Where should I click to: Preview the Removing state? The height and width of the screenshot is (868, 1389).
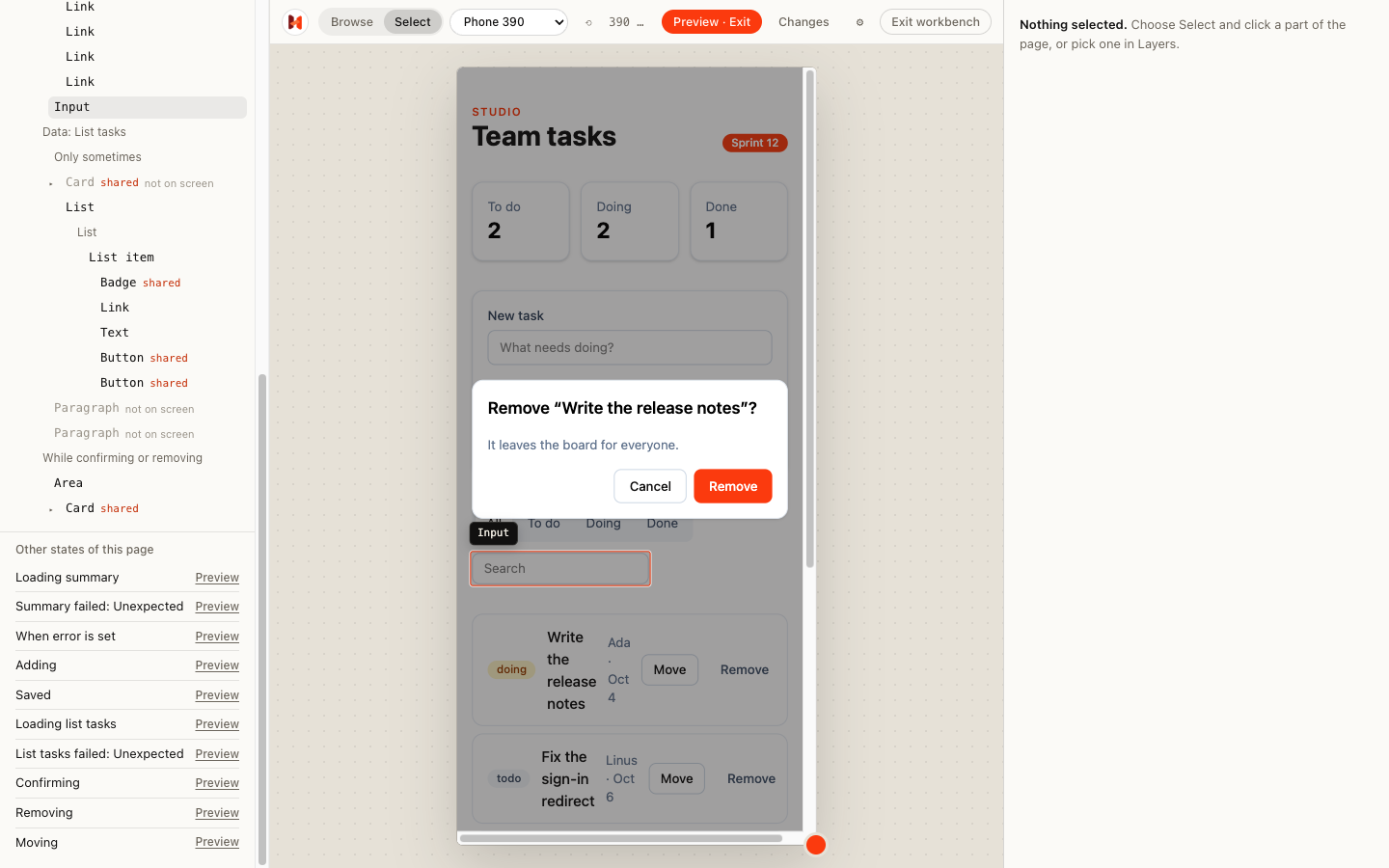[x=217, y=813]
